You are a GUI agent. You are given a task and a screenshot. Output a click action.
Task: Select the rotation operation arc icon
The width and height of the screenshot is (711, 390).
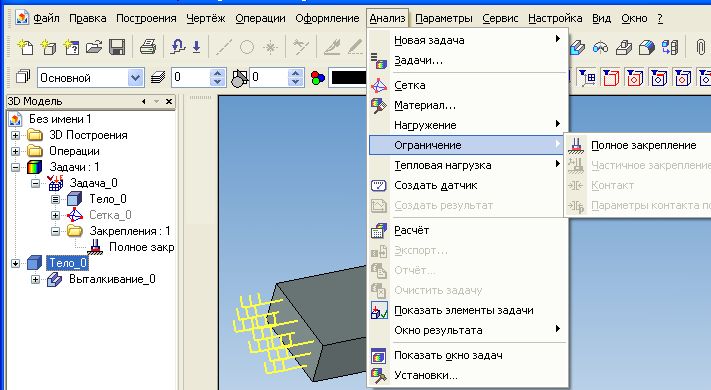[x=601, y=47]
